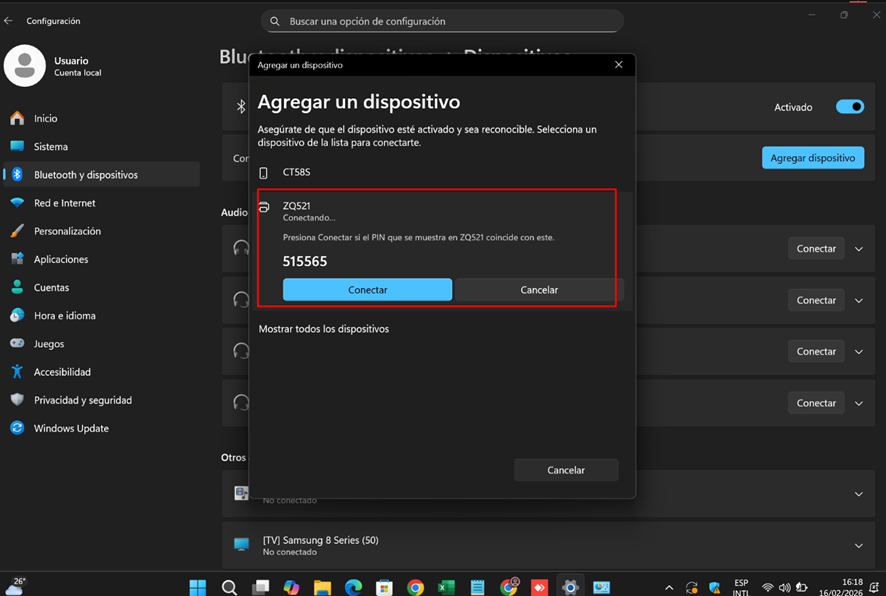Click Conectar to confirm the ZQ521 PIN
The height and width of the screenshot is (596, 886).
[x=367, y=290]
